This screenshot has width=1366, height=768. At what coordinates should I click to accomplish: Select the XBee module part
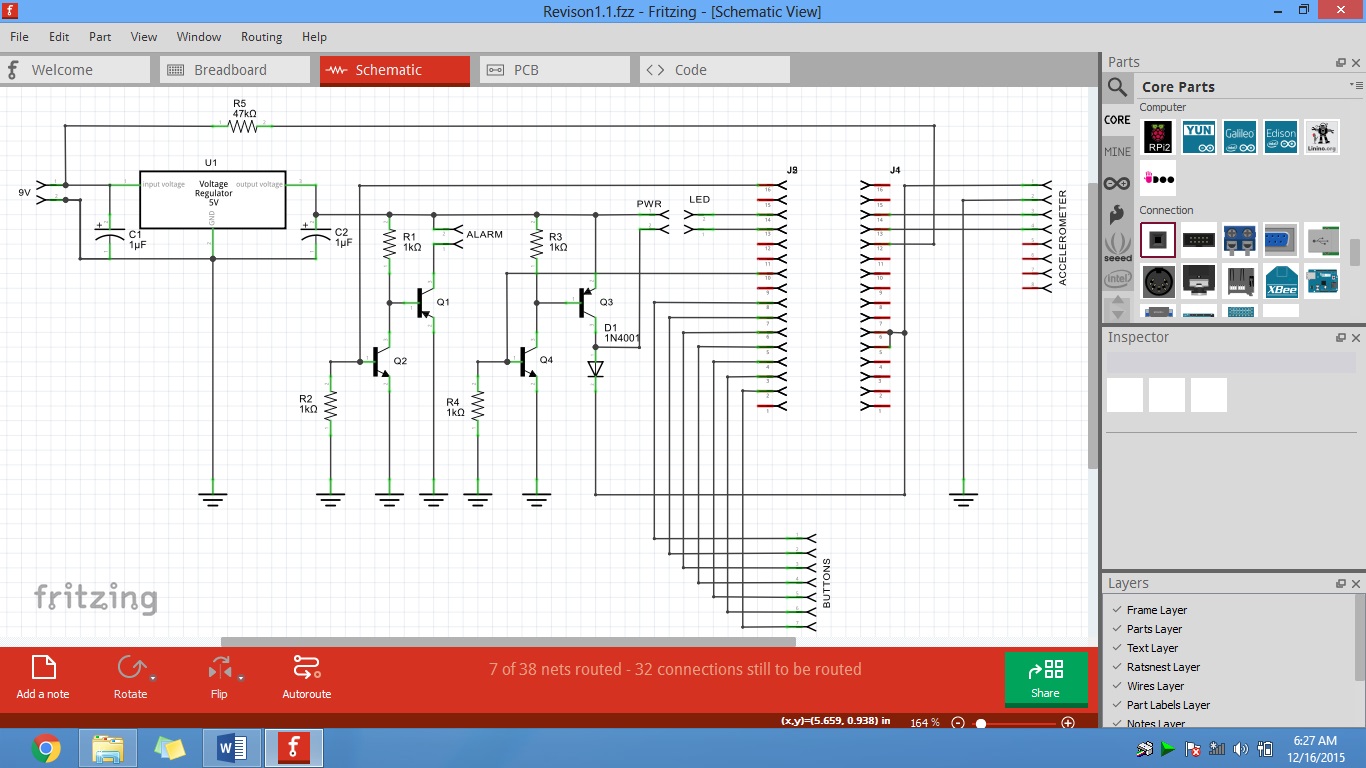tap(1280, 281)
